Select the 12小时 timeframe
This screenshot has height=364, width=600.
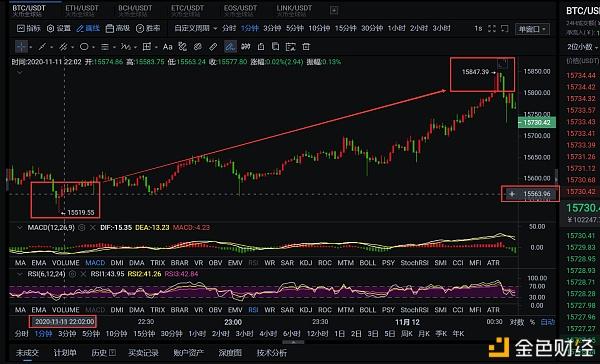tap(317, 334)
